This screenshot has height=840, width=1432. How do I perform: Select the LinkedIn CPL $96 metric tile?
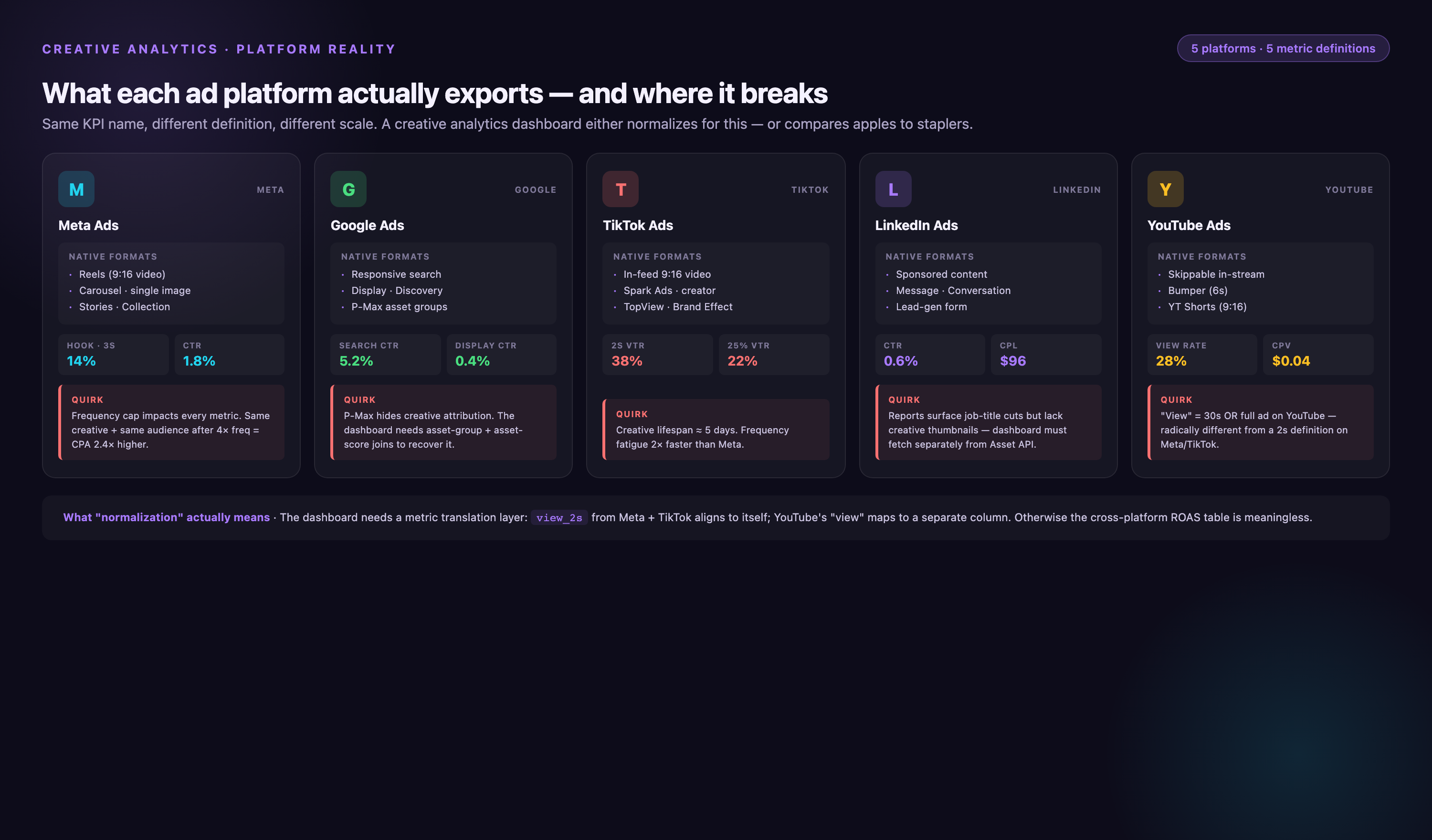[1046, 354]
